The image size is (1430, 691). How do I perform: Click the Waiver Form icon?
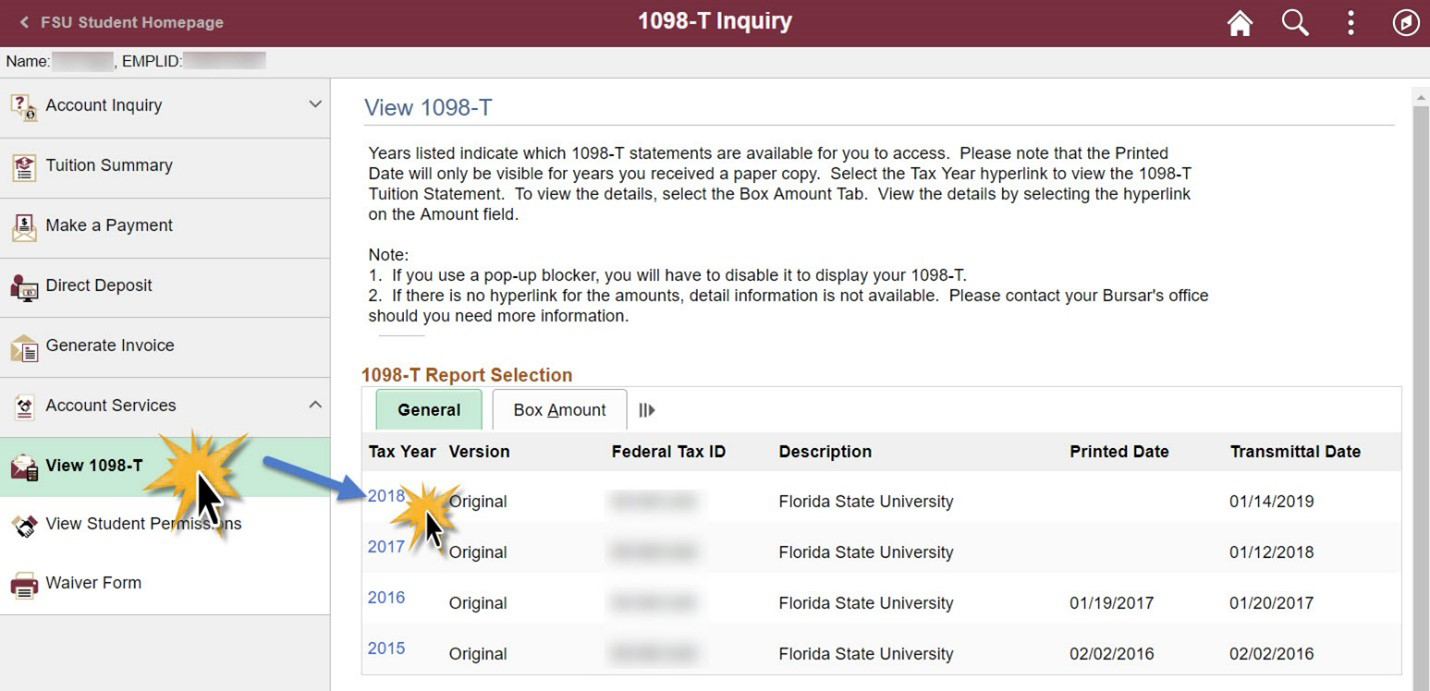(x=24, y=584)
